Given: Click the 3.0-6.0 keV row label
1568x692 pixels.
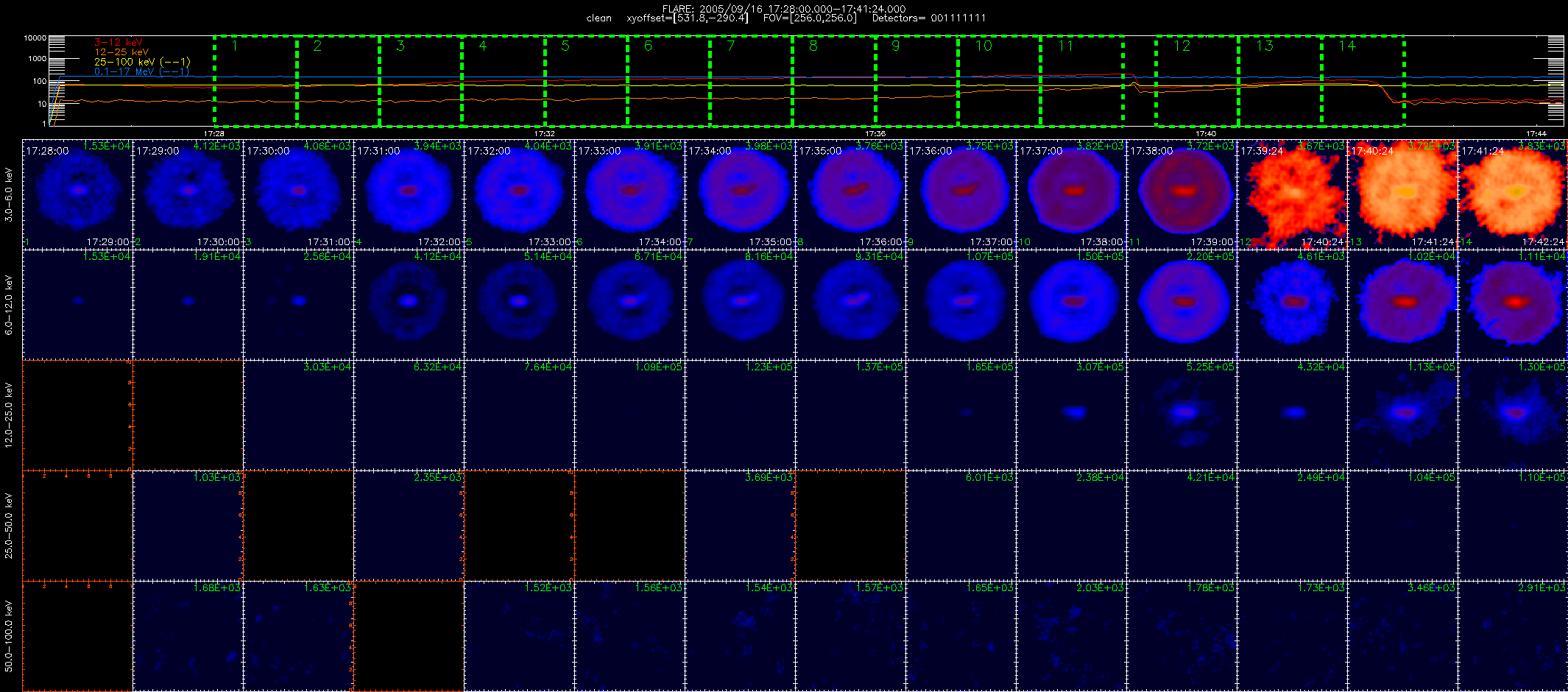Looking at the screenshot, I should (9, 194).
